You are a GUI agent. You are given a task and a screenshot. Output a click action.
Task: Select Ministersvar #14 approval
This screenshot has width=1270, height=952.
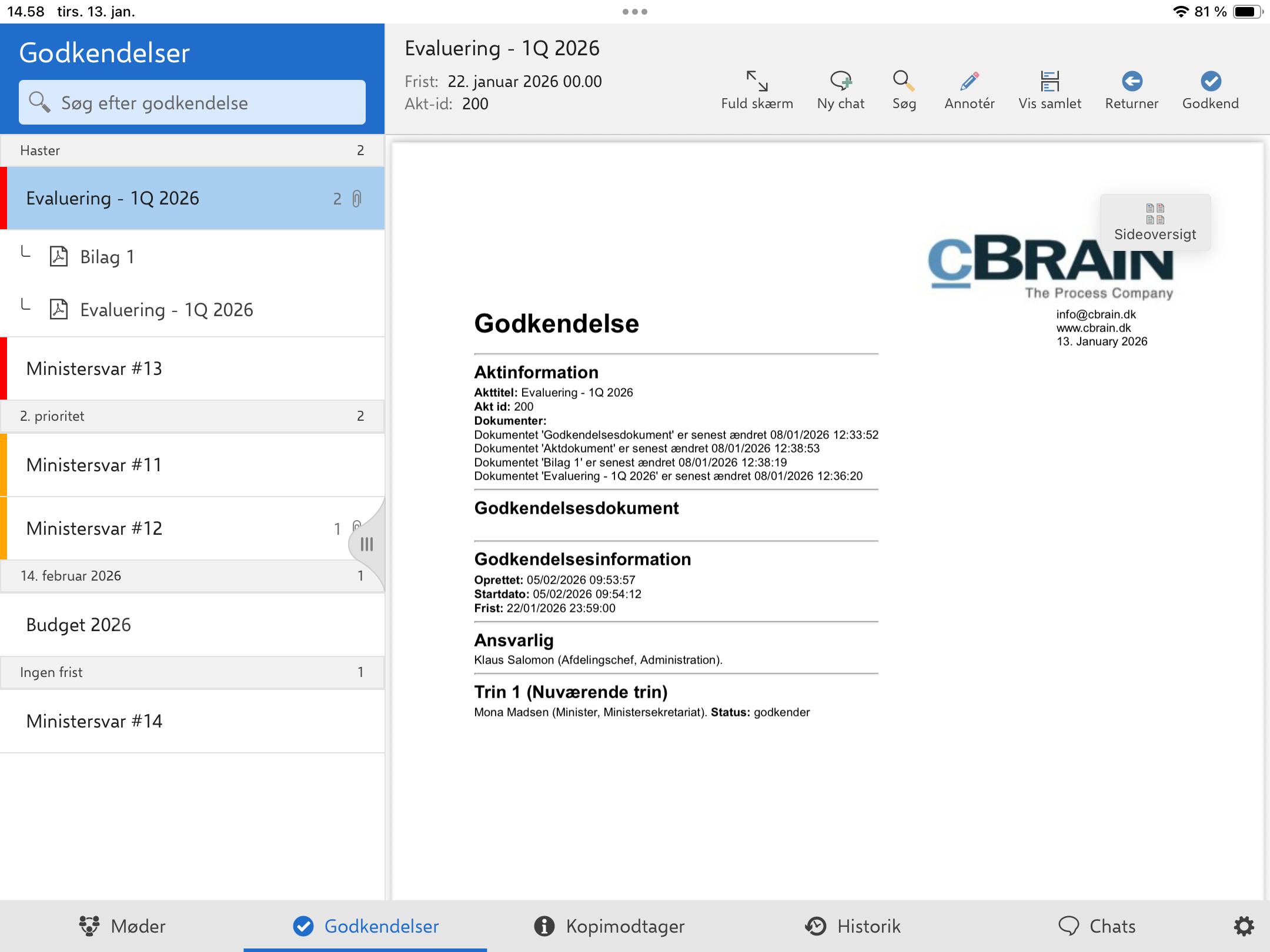coord(192,721)
